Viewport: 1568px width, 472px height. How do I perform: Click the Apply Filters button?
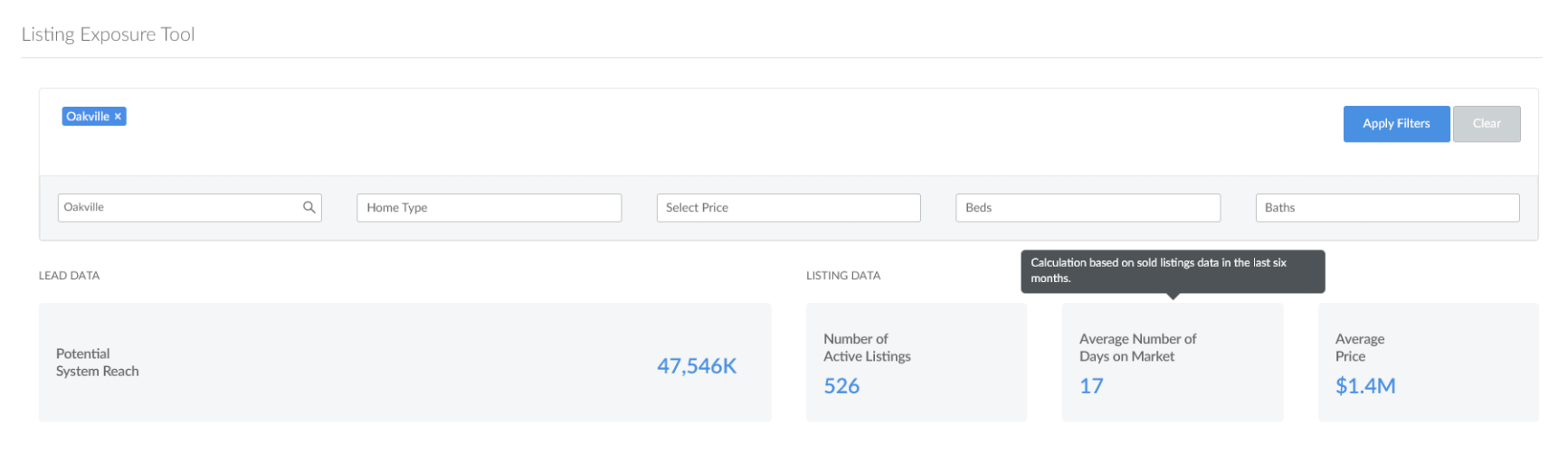(x=1396, y=124)
